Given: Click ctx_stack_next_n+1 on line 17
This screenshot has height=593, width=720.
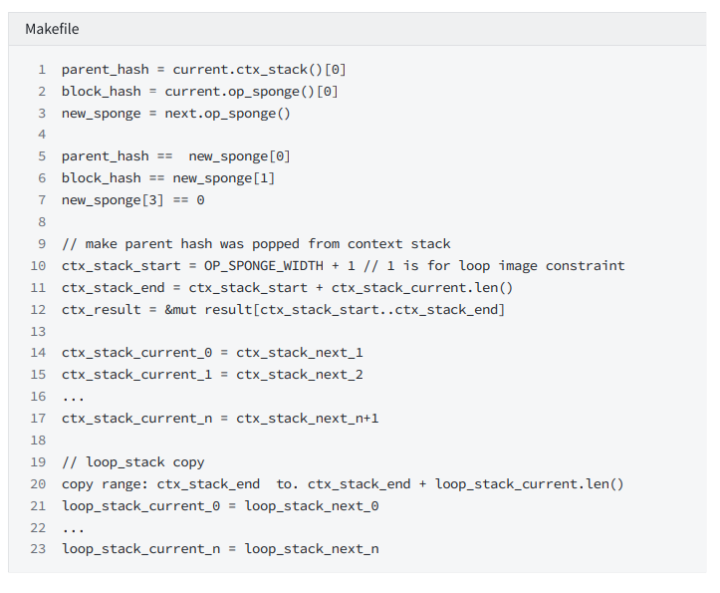Looking at the screenshot, I should pos(307,418).
